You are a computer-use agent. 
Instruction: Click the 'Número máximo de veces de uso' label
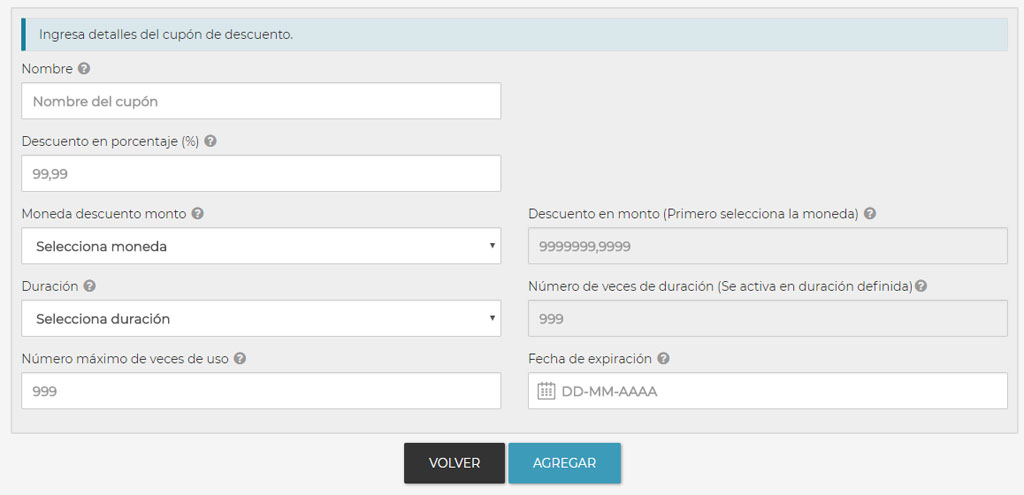tap(125, 359)
